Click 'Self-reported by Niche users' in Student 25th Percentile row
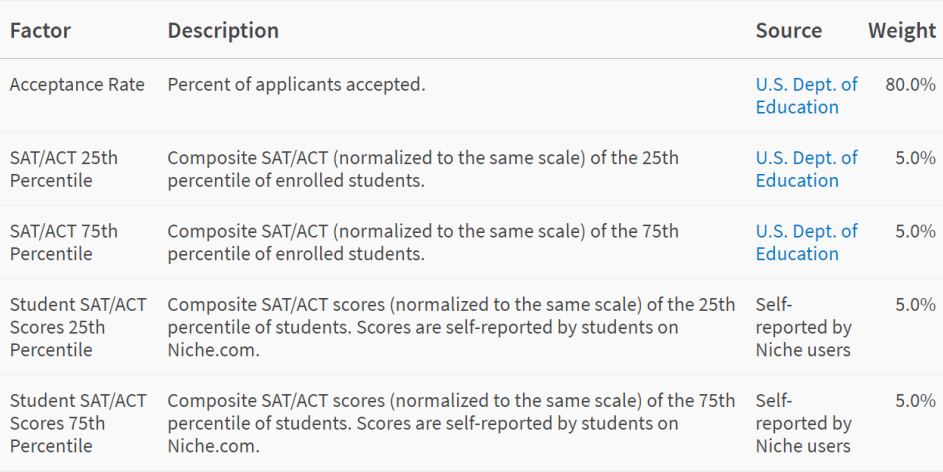This screenshot has height=472, width=943. (x=803, y=327)
